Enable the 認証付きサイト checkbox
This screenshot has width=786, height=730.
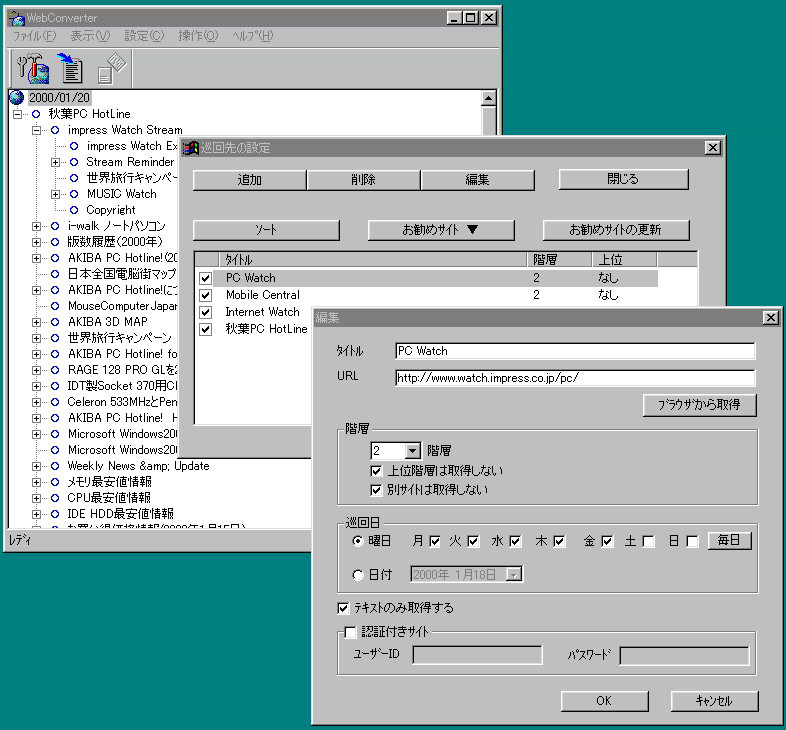pyautogui.click(x=350, y=631)
